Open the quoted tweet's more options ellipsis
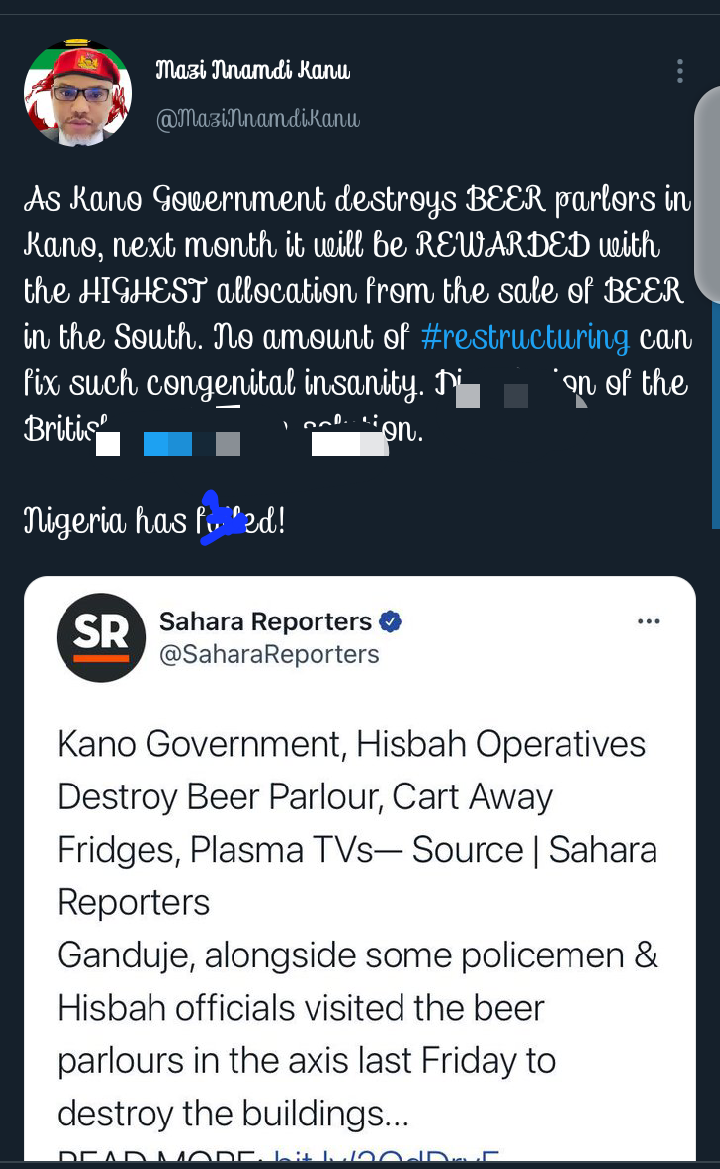This screenshot has height=1169, width=720. 648,621
